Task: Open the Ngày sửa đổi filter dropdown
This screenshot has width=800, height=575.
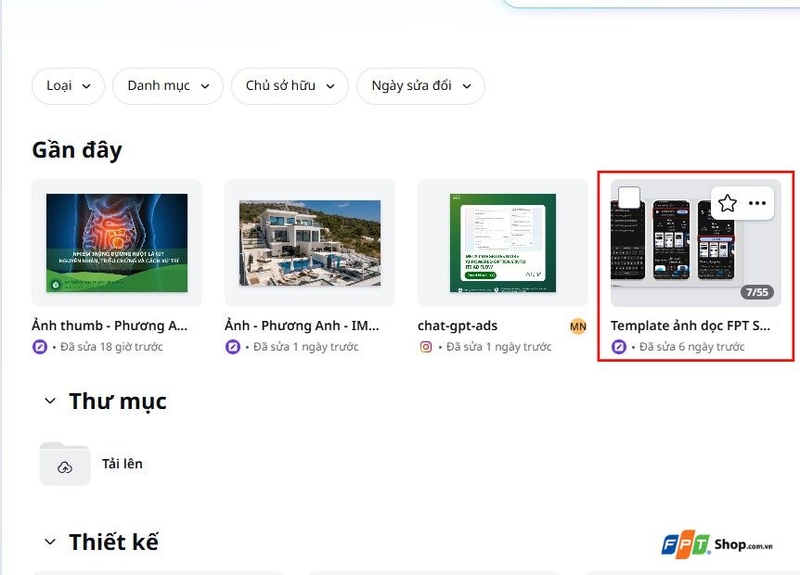Action: (x=420, y=86)
